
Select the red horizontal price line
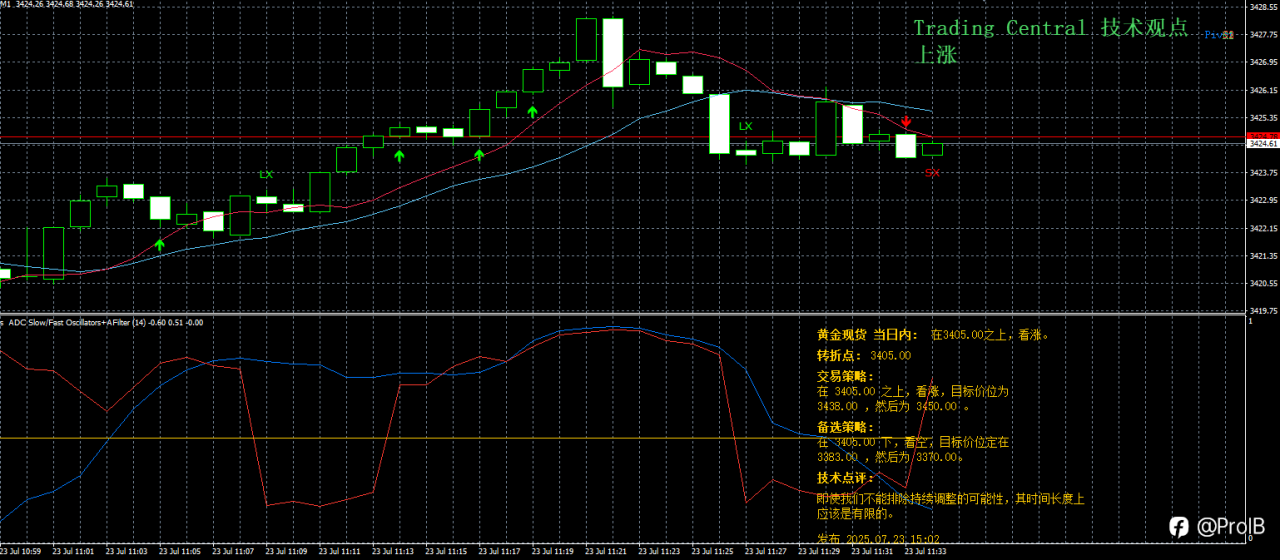pos(622,136)
